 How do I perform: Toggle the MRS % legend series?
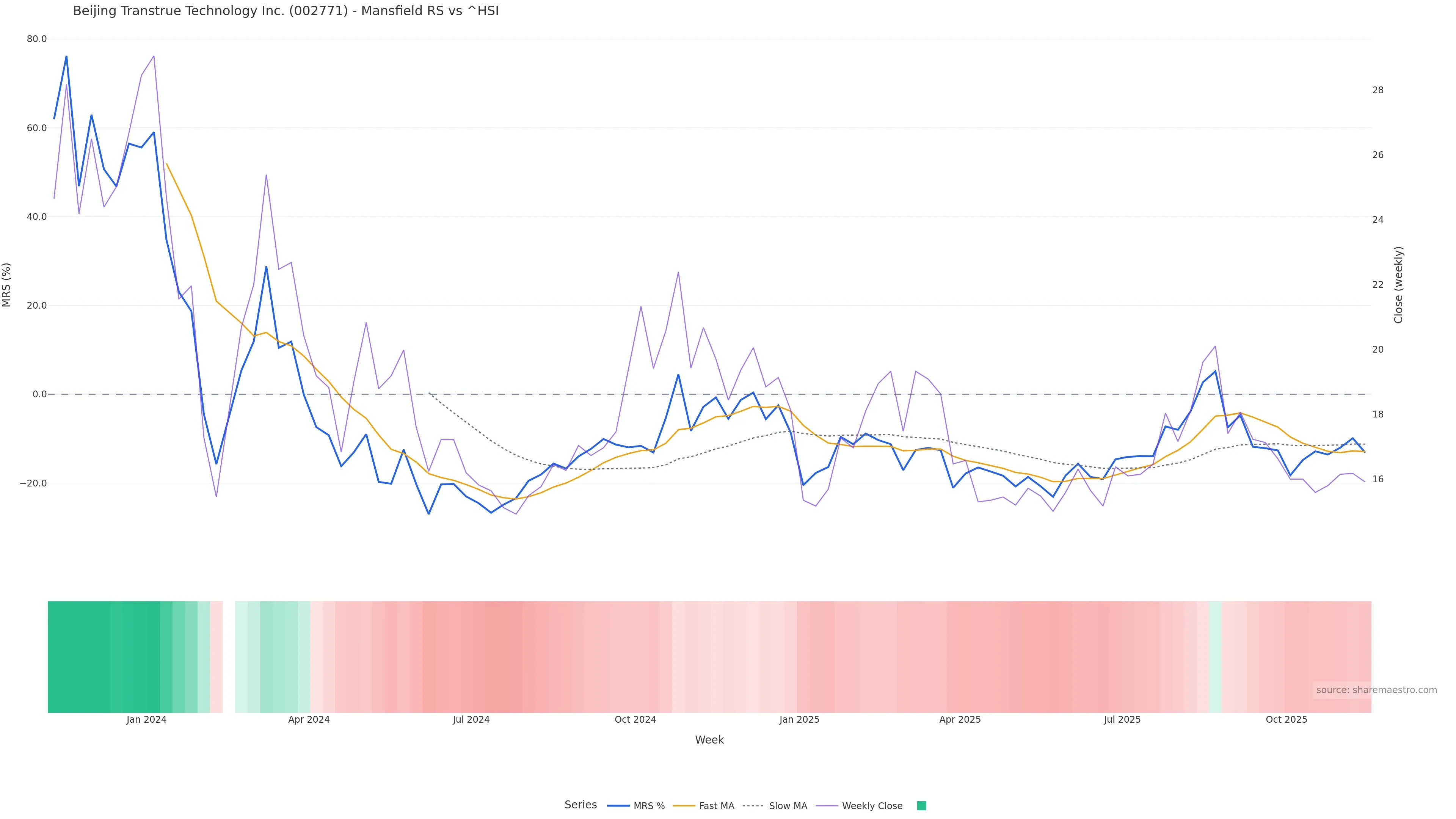tap(649, 806)
